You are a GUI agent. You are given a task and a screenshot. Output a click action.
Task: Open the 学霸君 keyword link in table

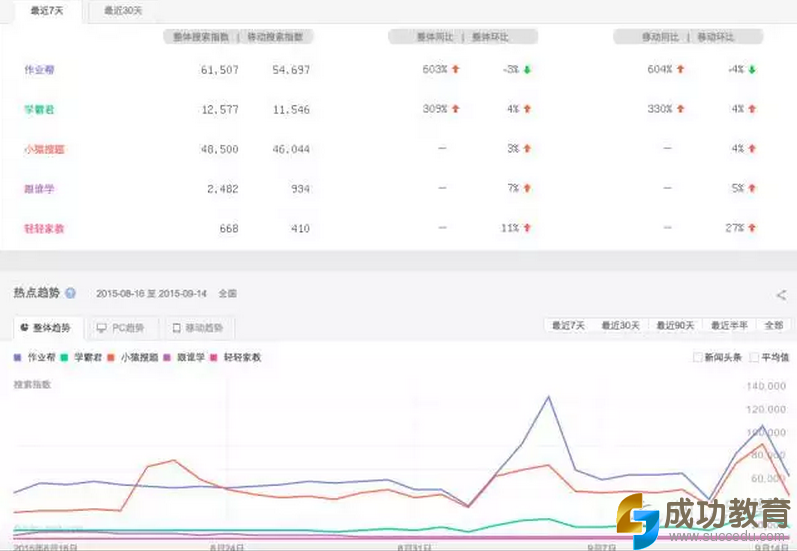pyautogui.click(x=38, y=109)
